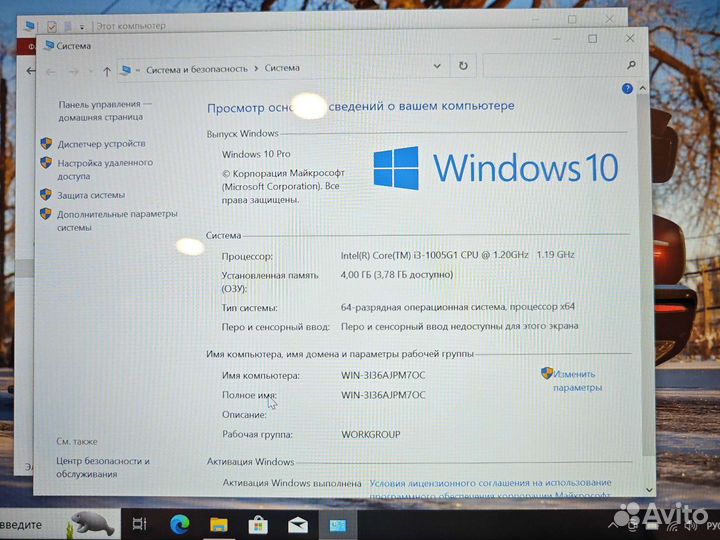The height and width of the screenshot is (540, 720).
Task: Click the Up arrow navigation button
Action: pyautogui.click(x=107, y=72)
